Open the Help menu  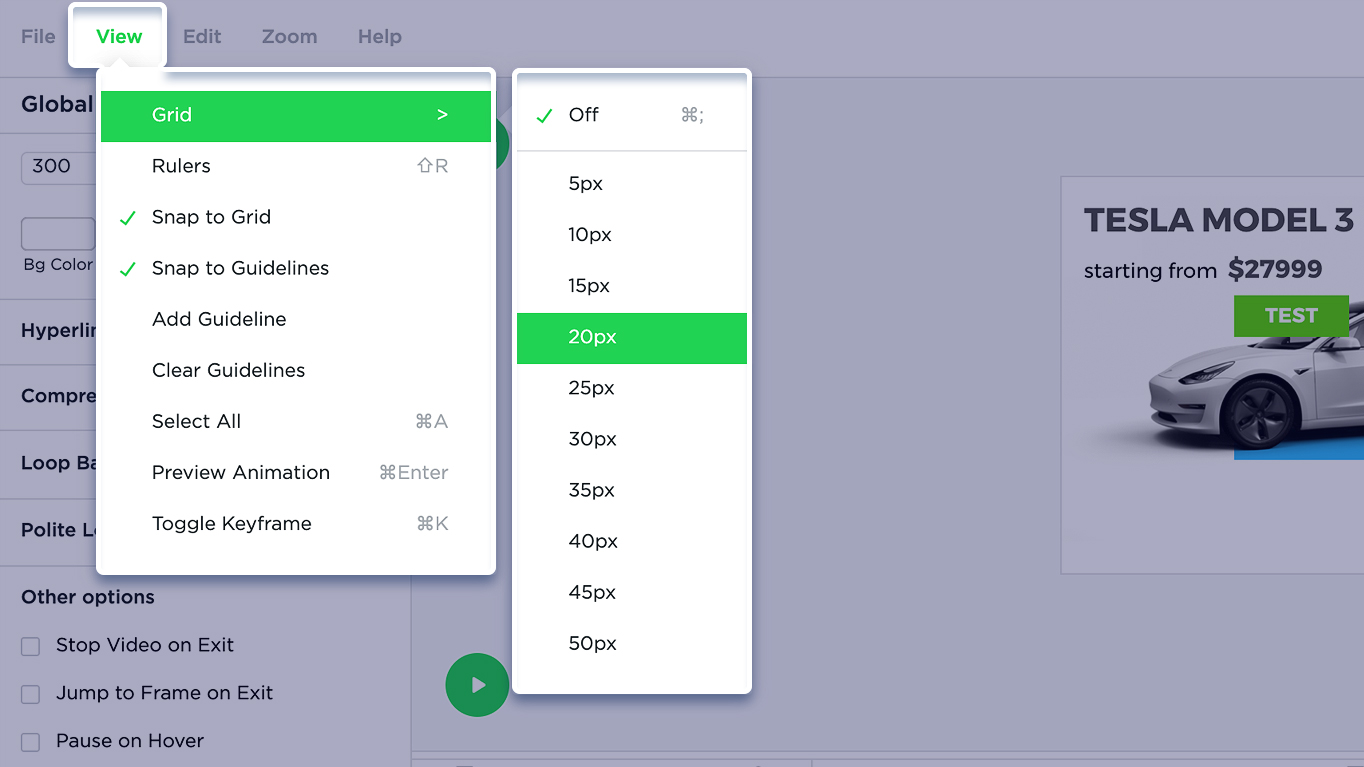pyautogui.click(x=380, y=36)
